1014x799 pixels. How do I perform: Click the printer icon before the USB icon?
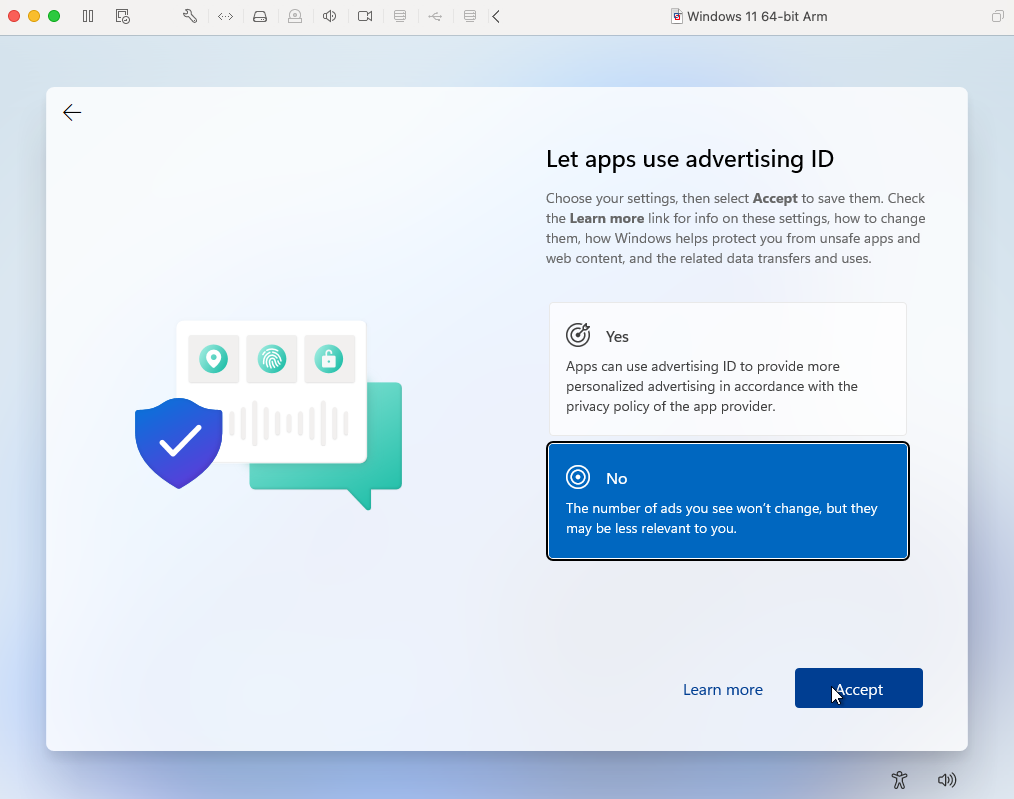click(400, 16)
